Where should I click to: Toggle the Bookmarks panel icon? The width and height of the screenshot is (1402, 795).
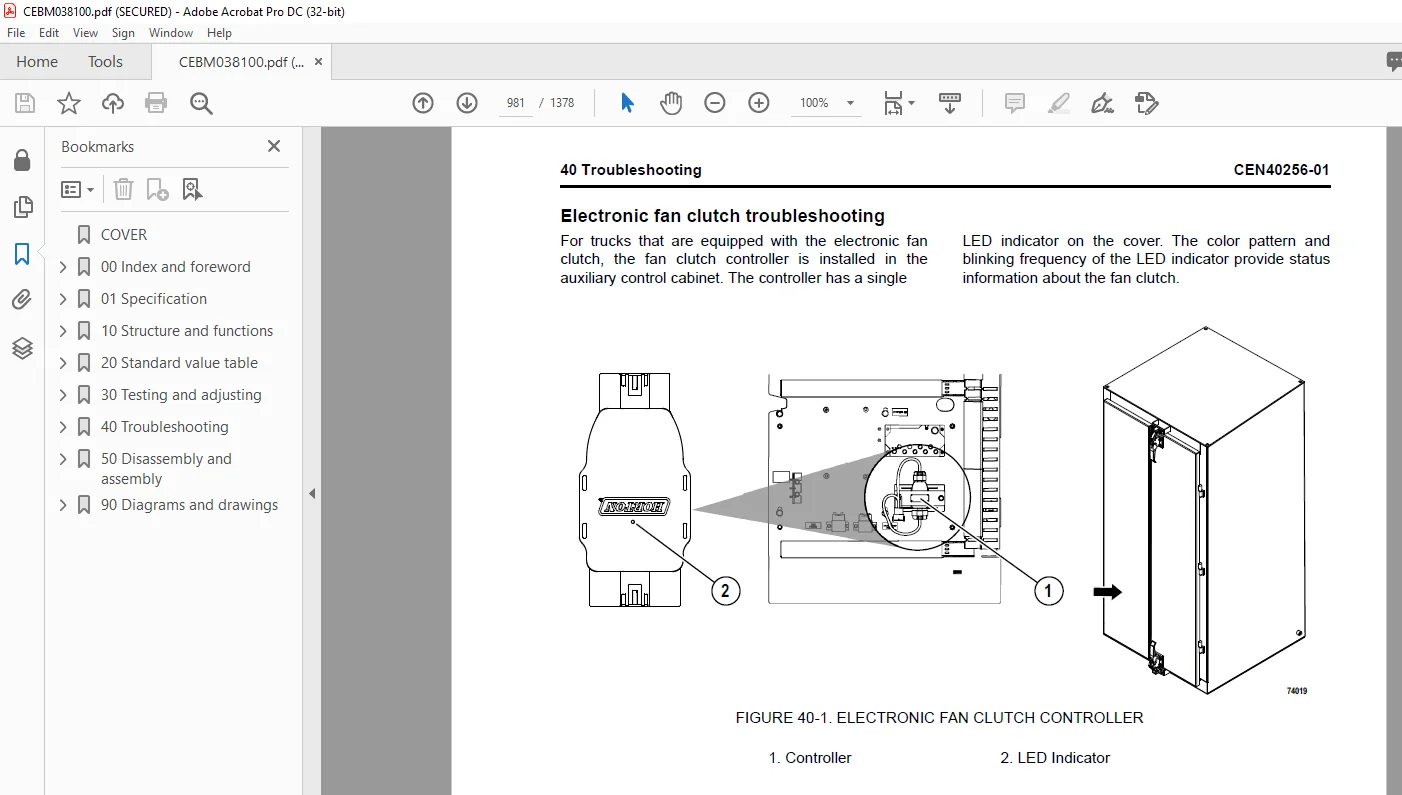coord(22,254)
